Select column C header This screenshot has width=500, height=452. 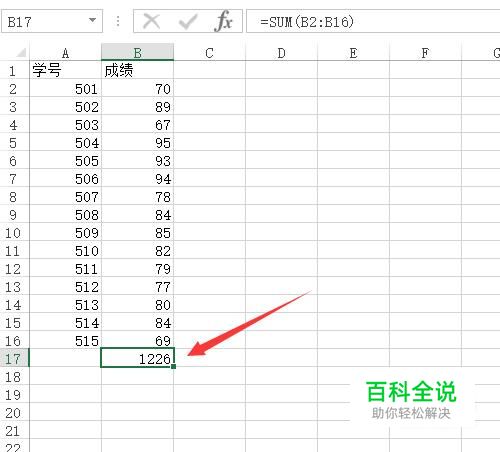tap(209, 53)
